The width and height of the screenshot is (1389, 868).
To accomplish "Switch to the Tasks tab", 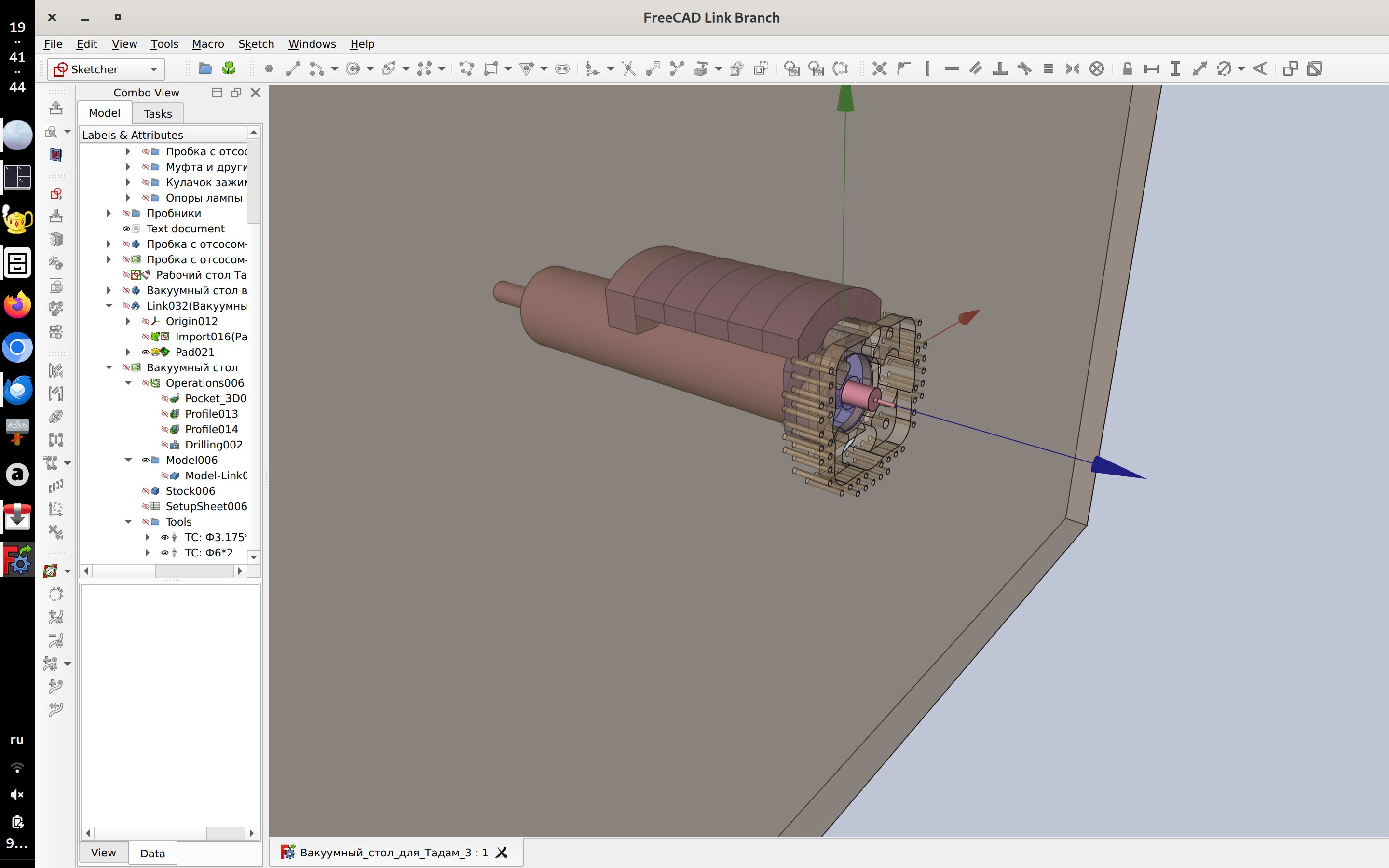I will click(x=157, y=114).
